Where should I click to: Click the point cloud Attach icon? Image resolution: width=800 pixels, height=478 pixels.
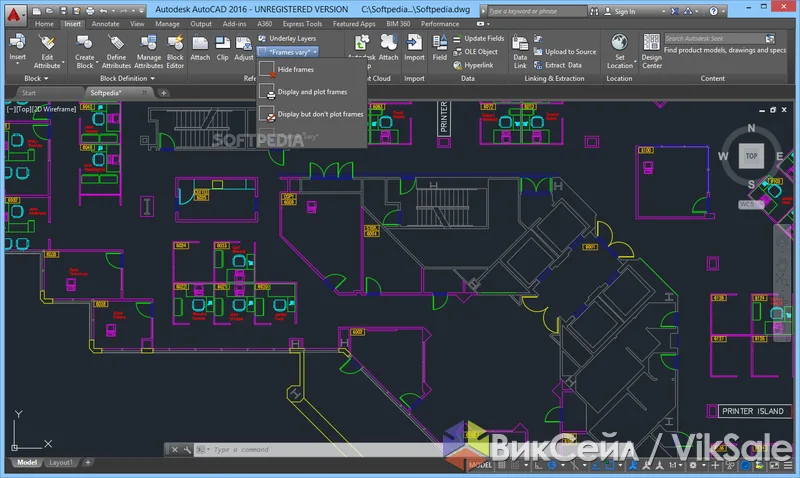click(x=388, y=42)
